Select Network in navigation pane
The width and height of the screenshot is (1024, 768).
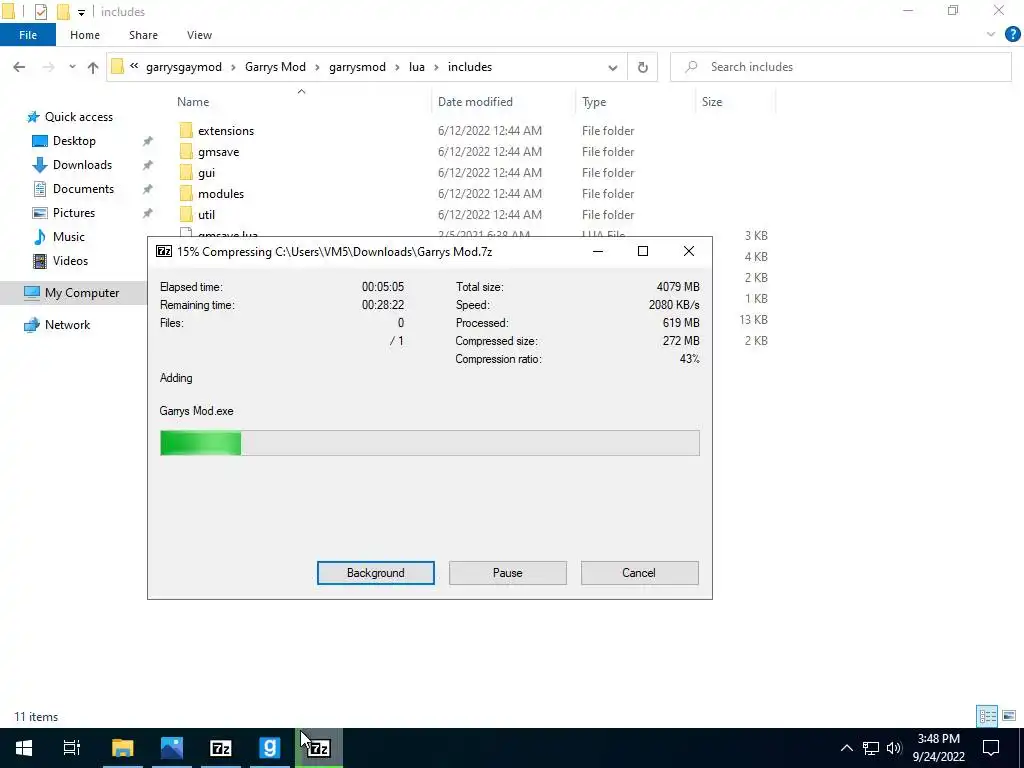pyautogui.click(x=67, y=325)
